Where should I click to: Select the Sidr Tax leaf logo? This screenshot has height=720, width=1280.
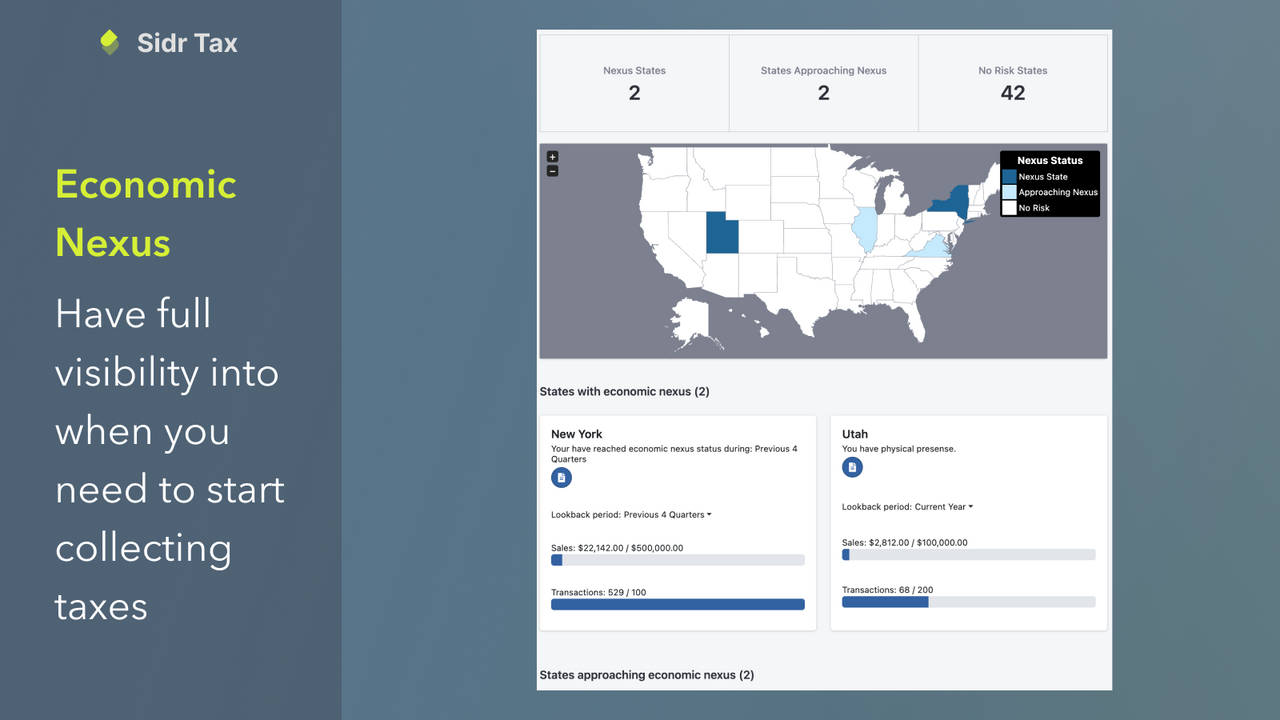click(109, 41)
